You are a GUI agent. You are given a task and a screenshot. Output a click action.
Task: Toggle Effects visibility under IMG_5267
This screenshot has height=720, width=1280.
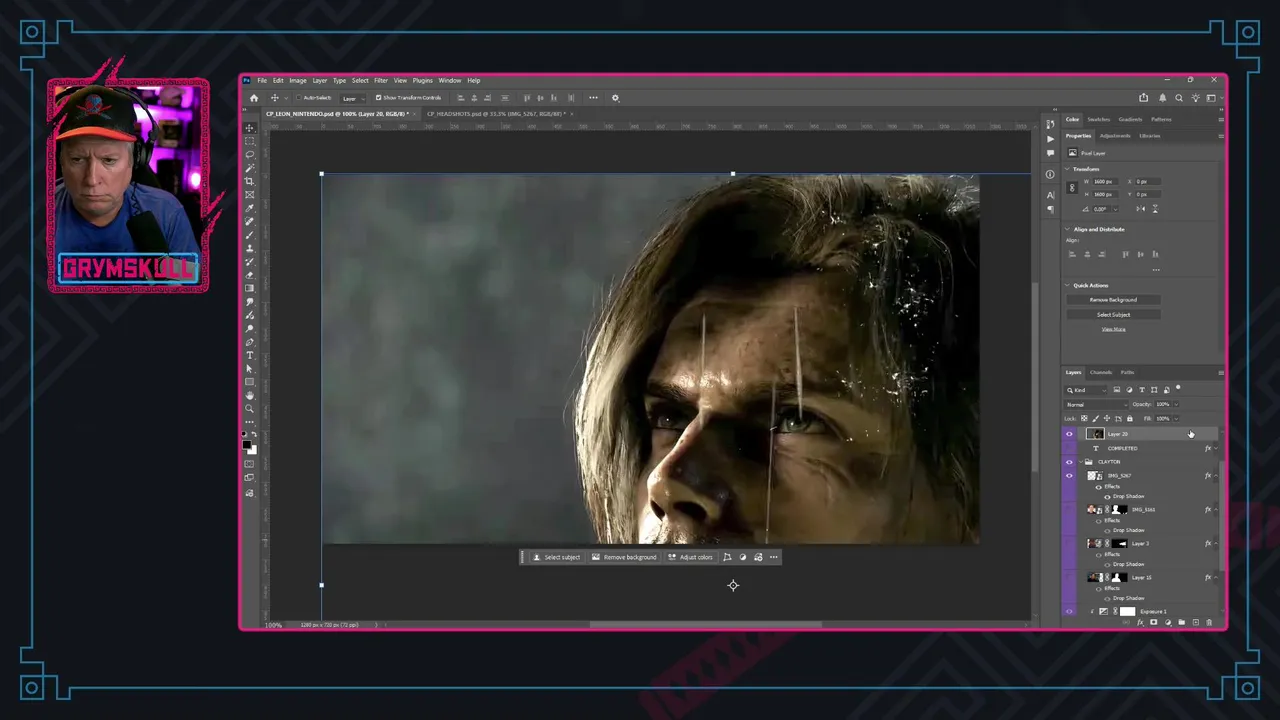1098,487
